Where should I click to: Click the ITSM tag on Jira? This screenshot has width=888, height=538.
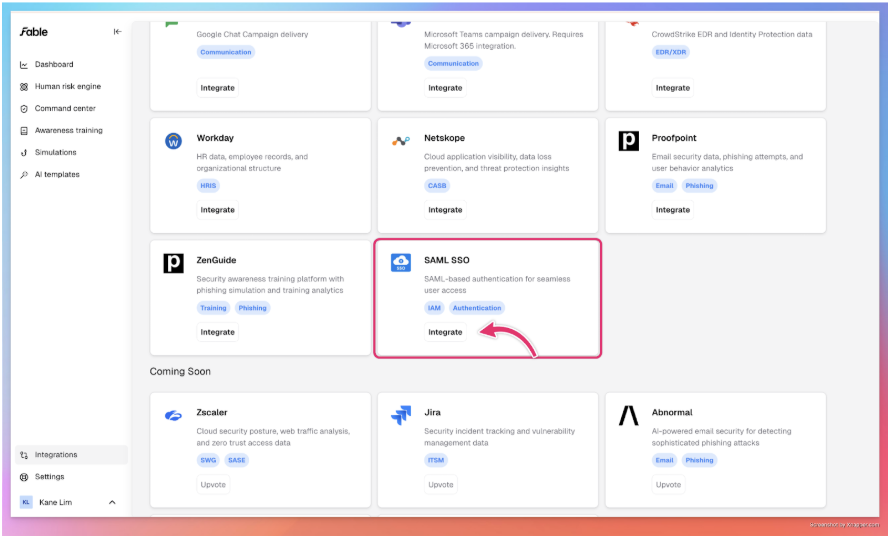pos(436,460)
